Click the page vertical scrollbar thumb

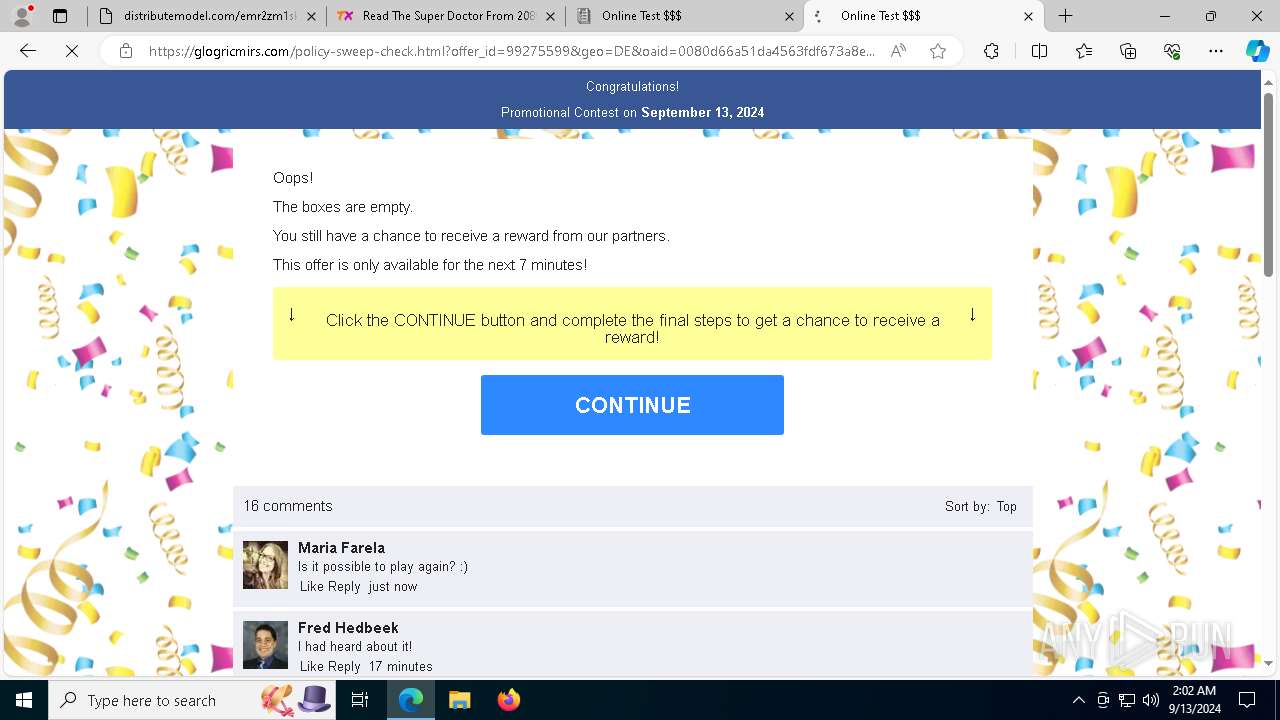pyautogui.click(x=1269, y=185)
